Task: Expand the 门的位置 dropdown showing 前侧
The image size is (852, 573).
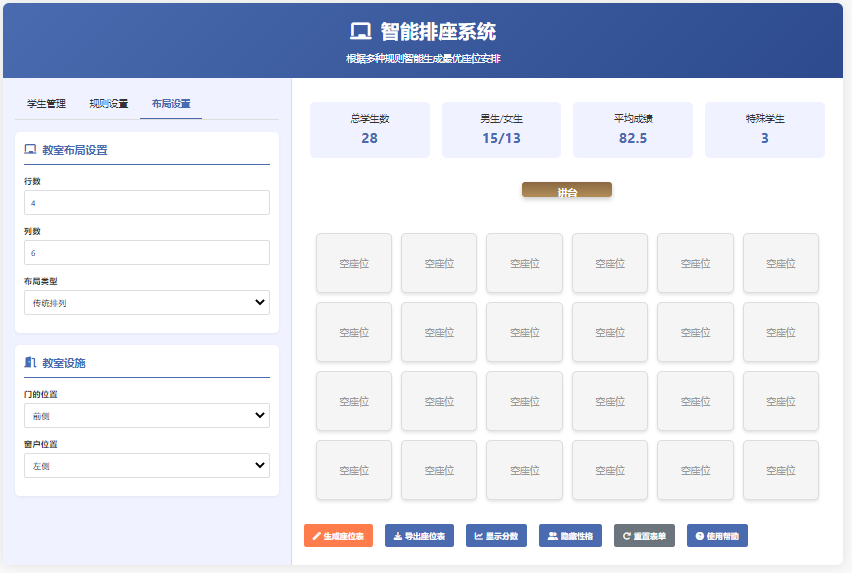Action: pos(147,415)
